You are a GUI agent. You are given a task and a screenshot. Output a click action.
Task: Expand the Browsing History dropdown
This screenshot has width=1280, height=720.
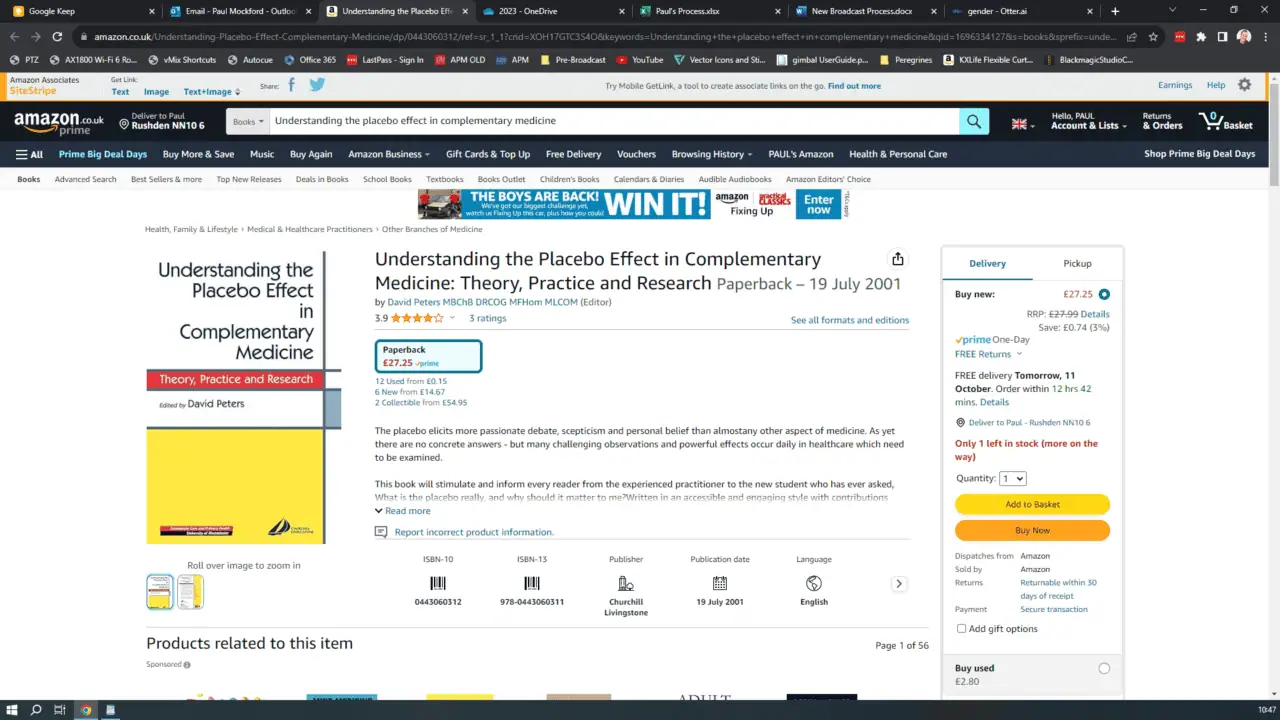point(712,154)
